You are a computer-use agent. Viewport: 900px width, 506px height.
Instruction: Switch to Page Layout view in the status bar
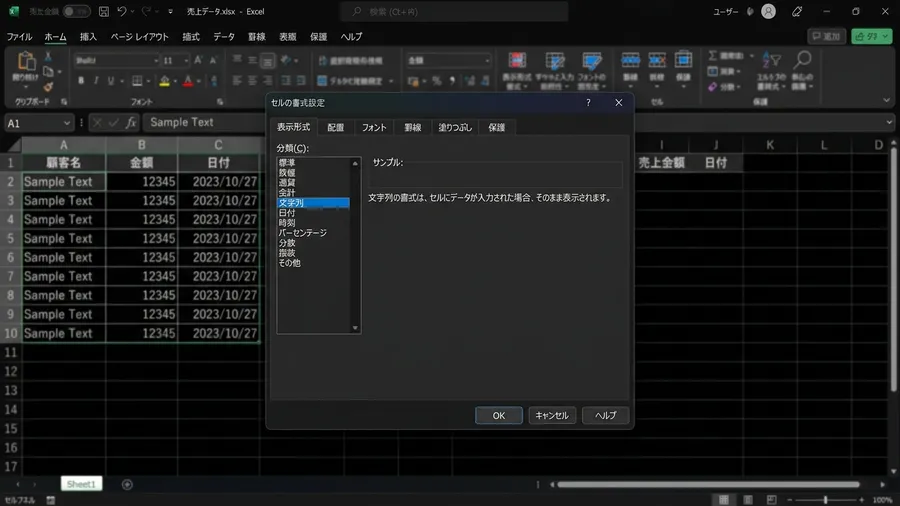[748, 500]
